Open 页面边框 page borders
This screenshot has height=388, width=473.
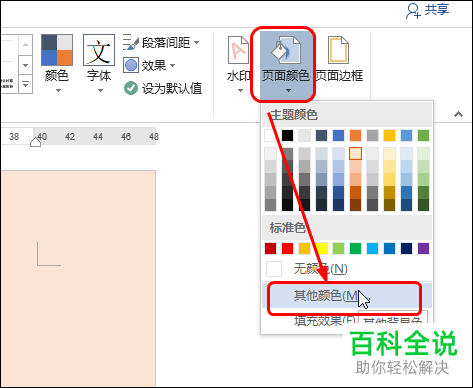(x=339, y=60)
